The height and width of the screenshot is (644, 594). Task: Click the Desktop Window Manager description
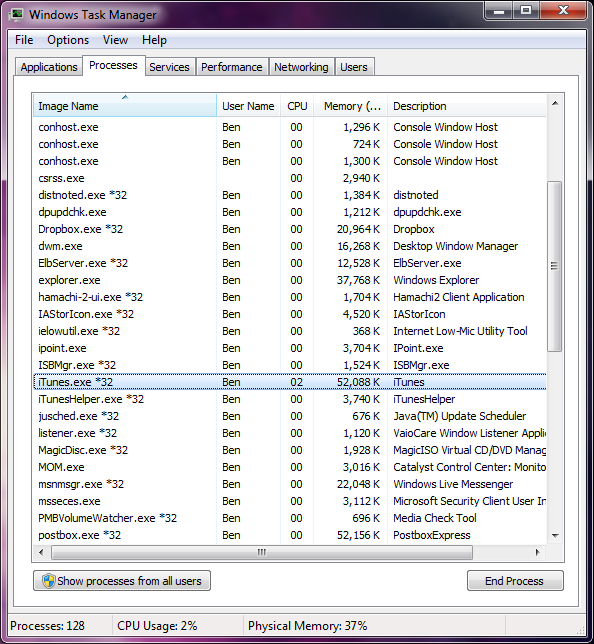tap(456, 246)
